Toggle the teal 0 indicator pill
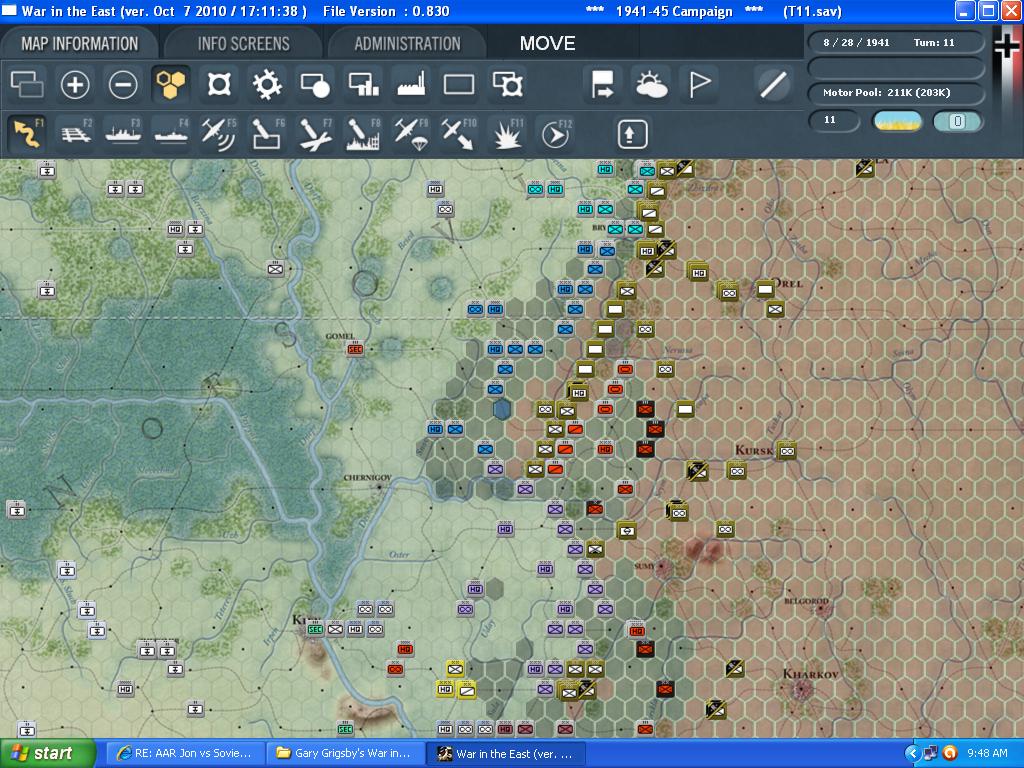The image size is (1024, 768). 957,121
